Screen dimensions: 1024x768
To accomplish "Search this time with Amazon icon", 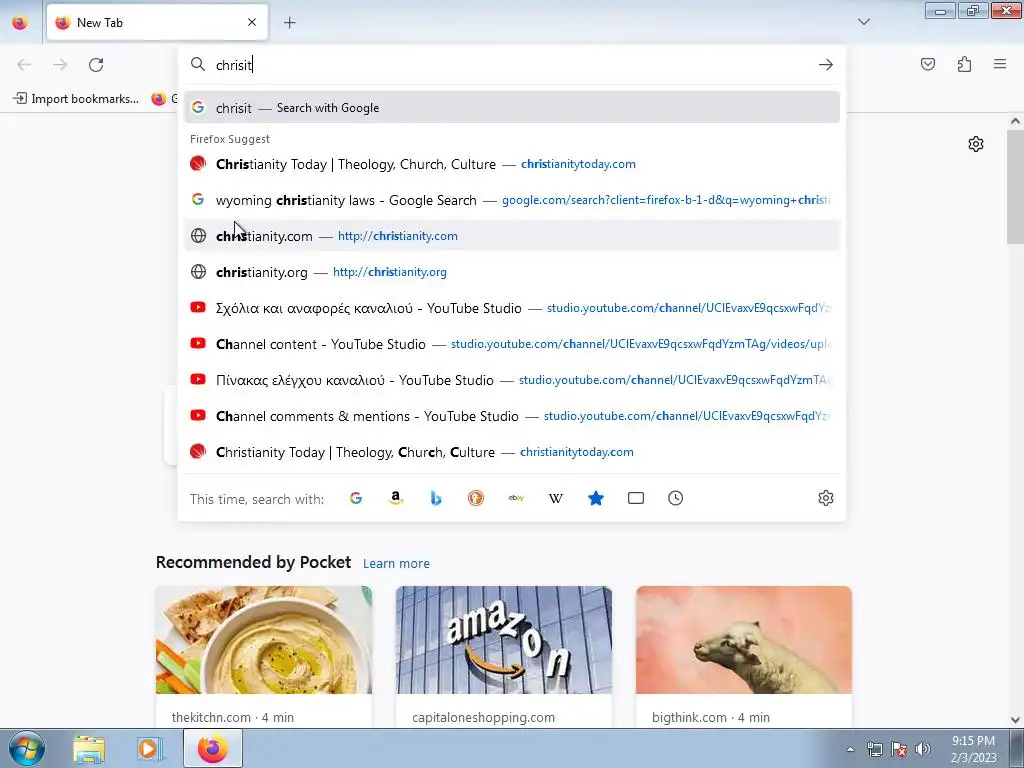I will 396,498.
